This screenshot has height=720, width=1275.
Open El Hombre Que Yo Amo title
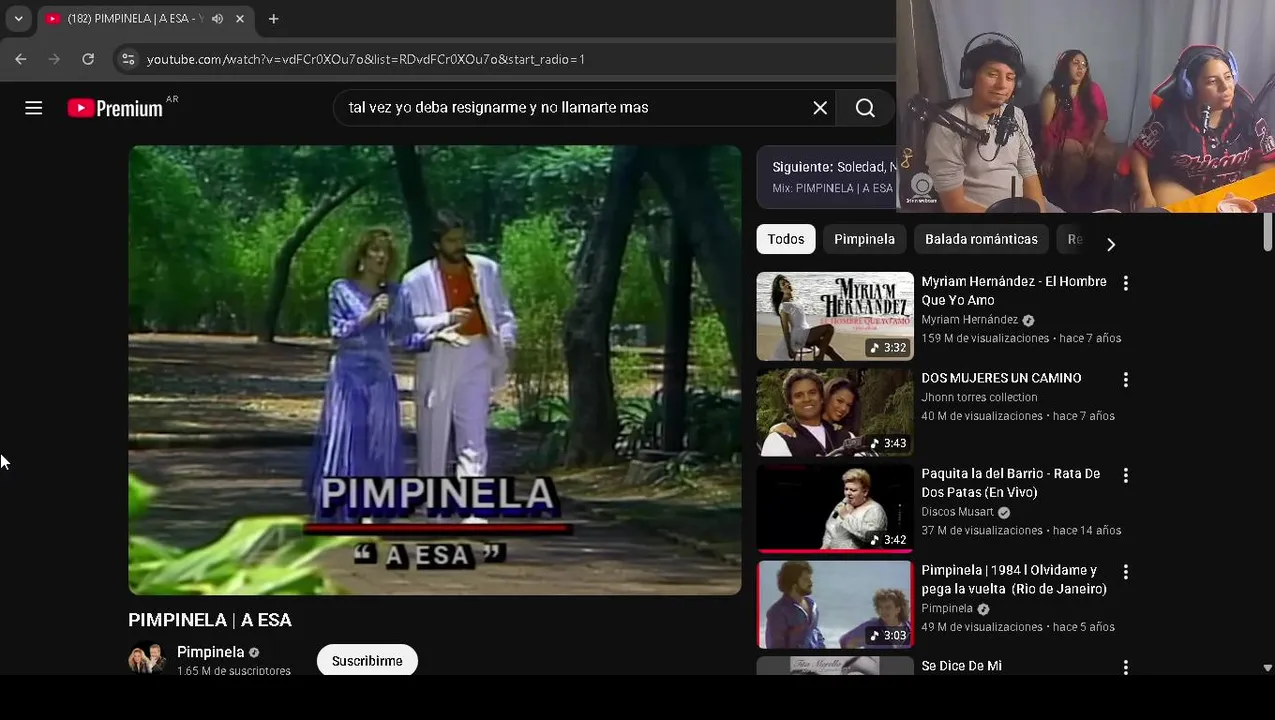pyautogui.click(x=1014, y=291)
